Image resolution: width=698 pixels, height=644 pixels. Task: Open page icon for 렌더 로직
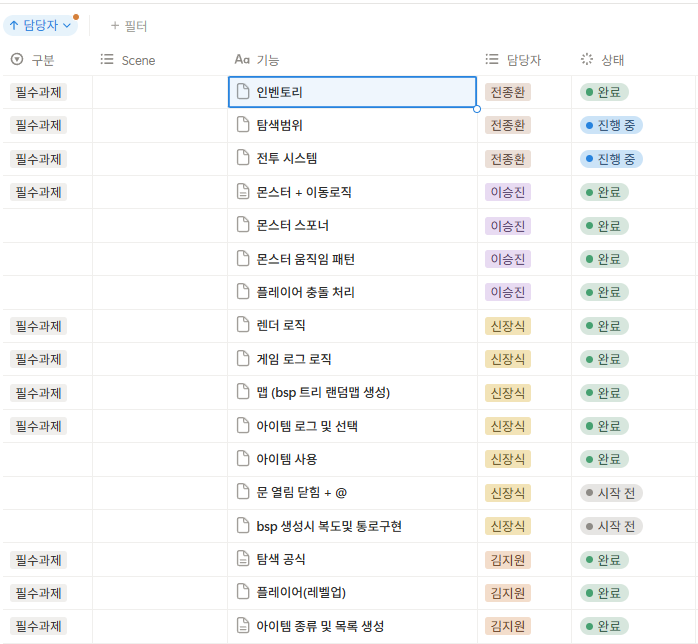point(243,325)
